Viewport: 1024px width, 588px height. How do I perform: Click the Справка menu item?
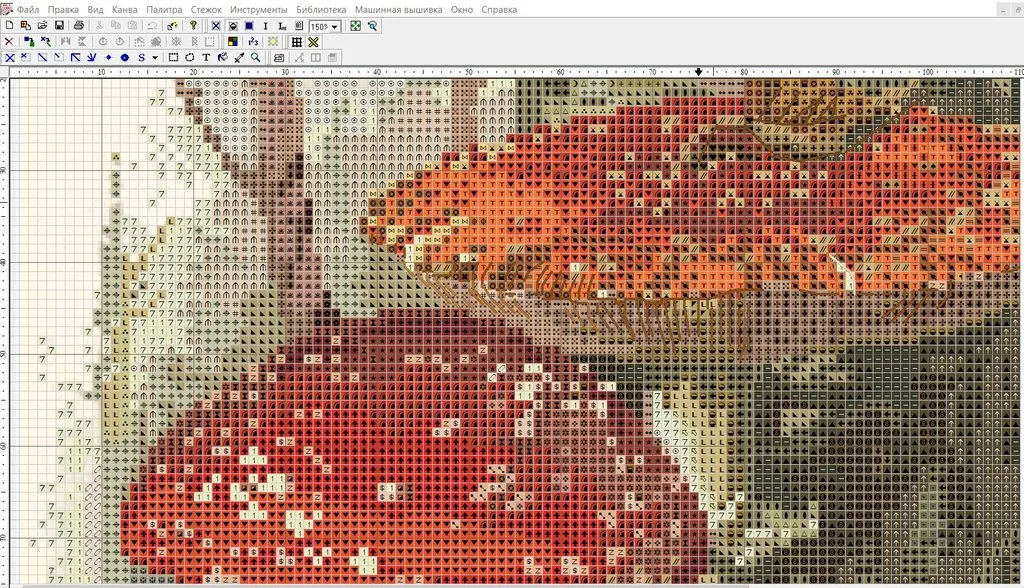pos(499,9)
